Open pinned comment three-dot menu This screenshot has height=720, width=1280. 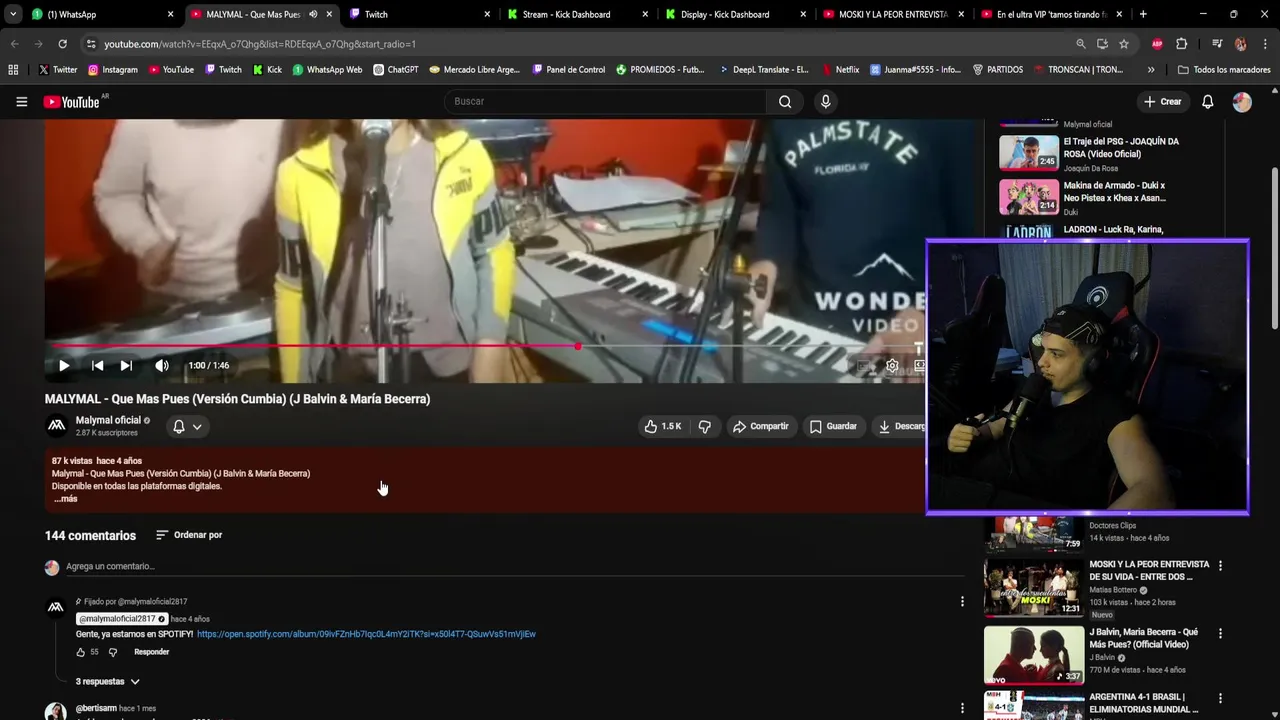click(x=962, y=601)
